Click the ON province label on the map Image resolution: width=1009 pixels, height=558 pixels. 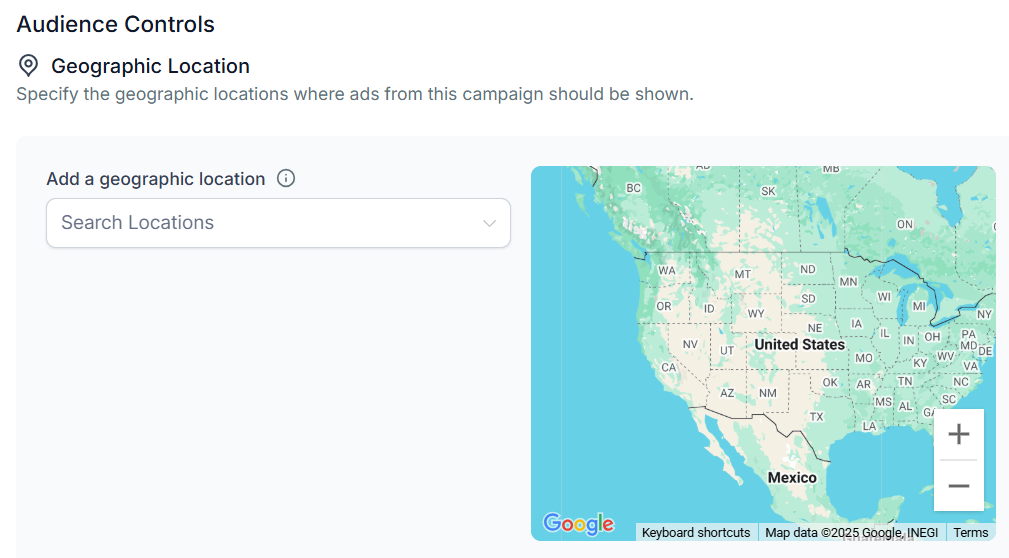click(x=905, y=225)
